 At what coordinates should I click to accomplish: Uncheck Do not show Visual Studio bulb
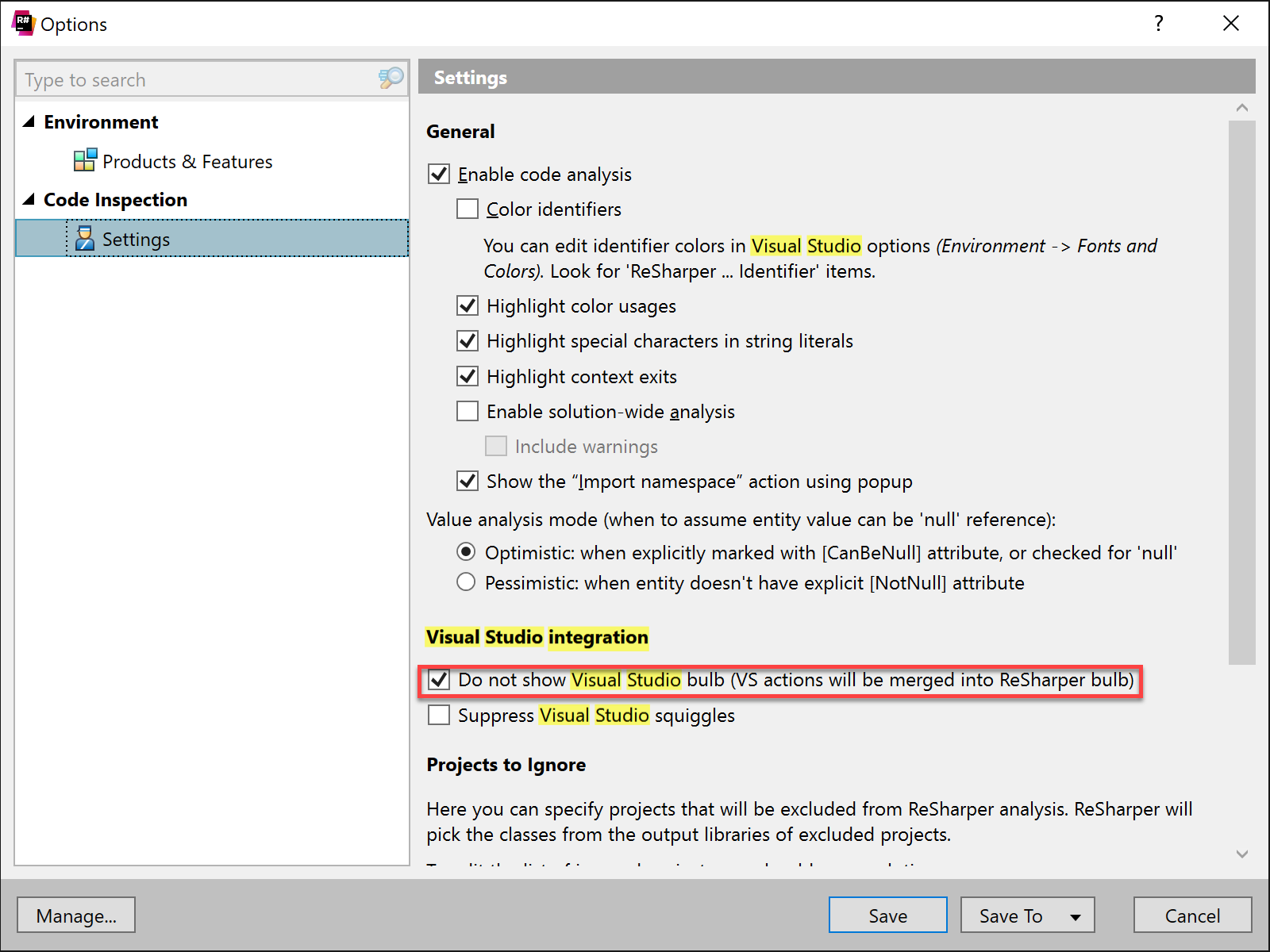pyautogui.click(x=439, y=679)
